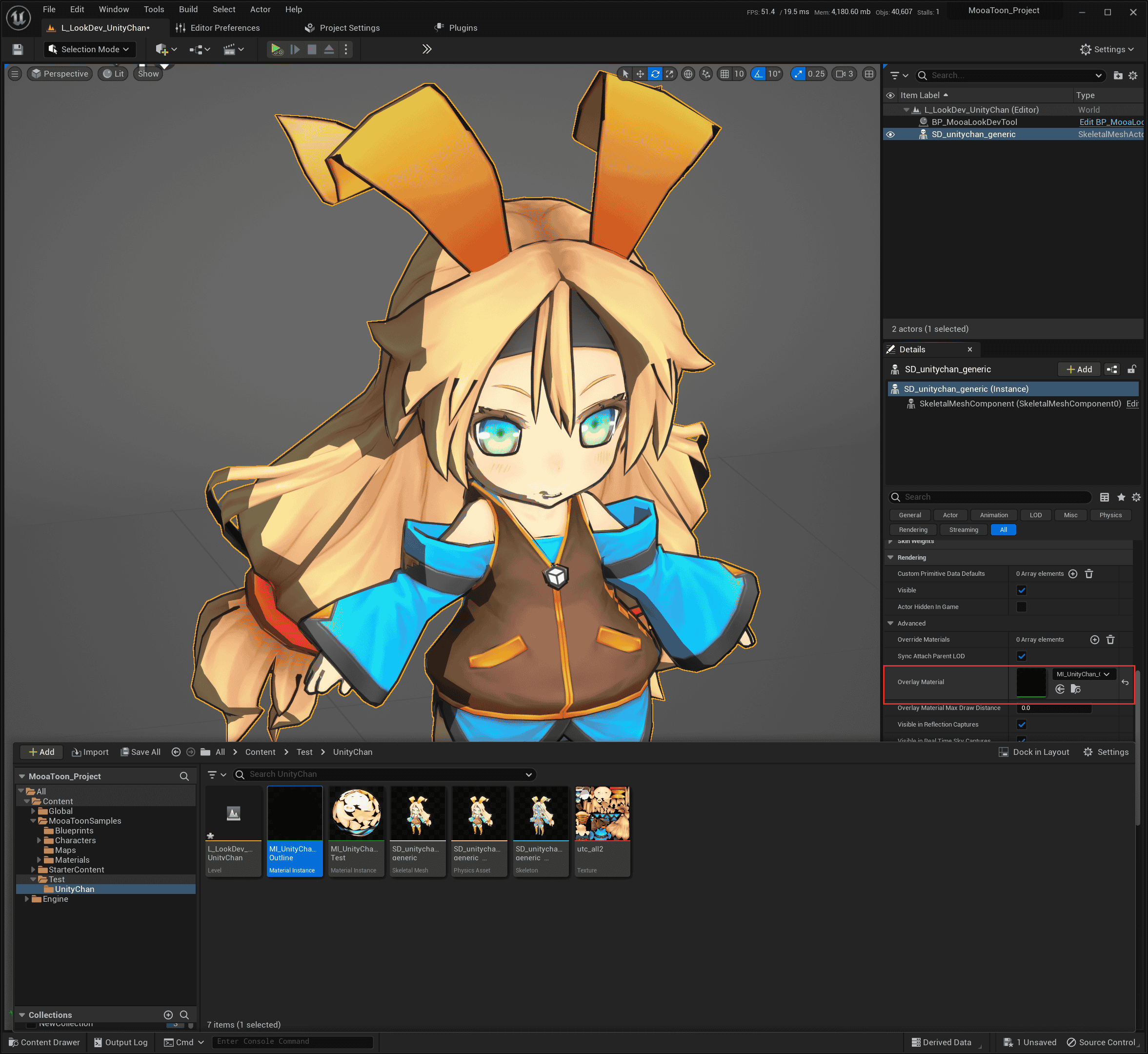1148x1054 pixels.
Task: Toggle world/local coordinate space globe icon
Action: [688, 74]
